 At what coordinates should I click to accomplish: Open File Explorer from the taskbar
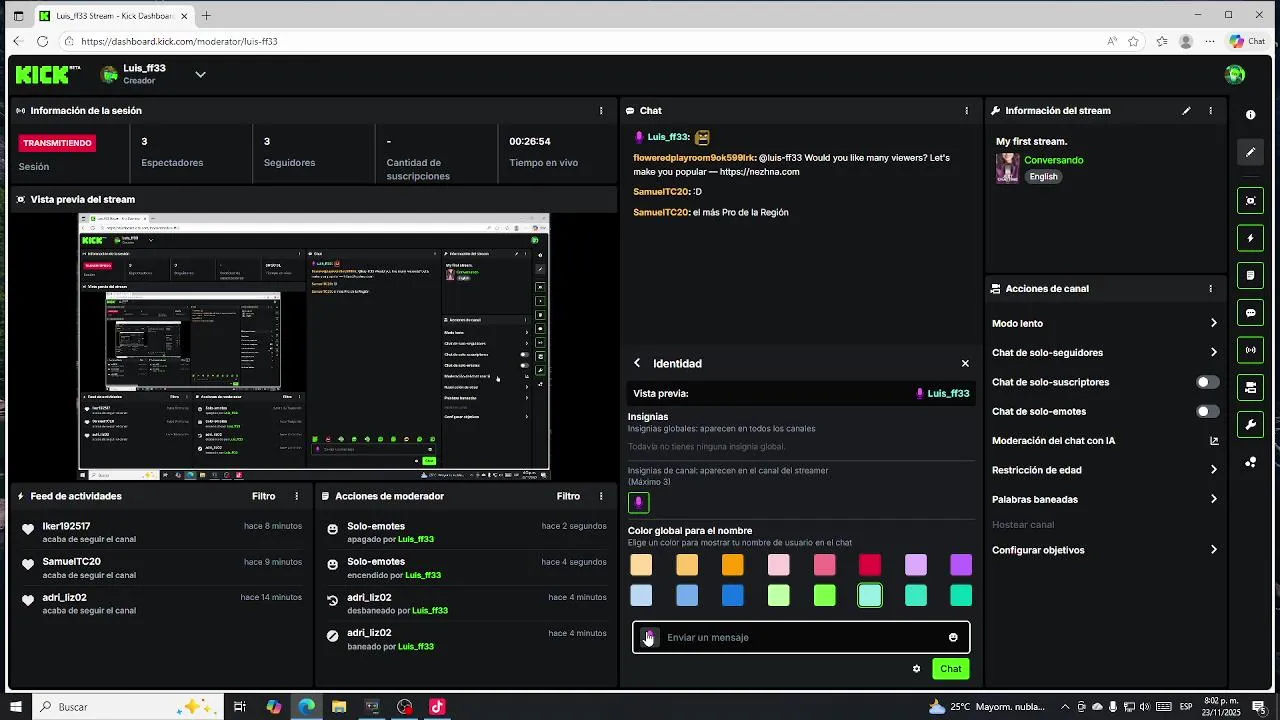(339, 707)
